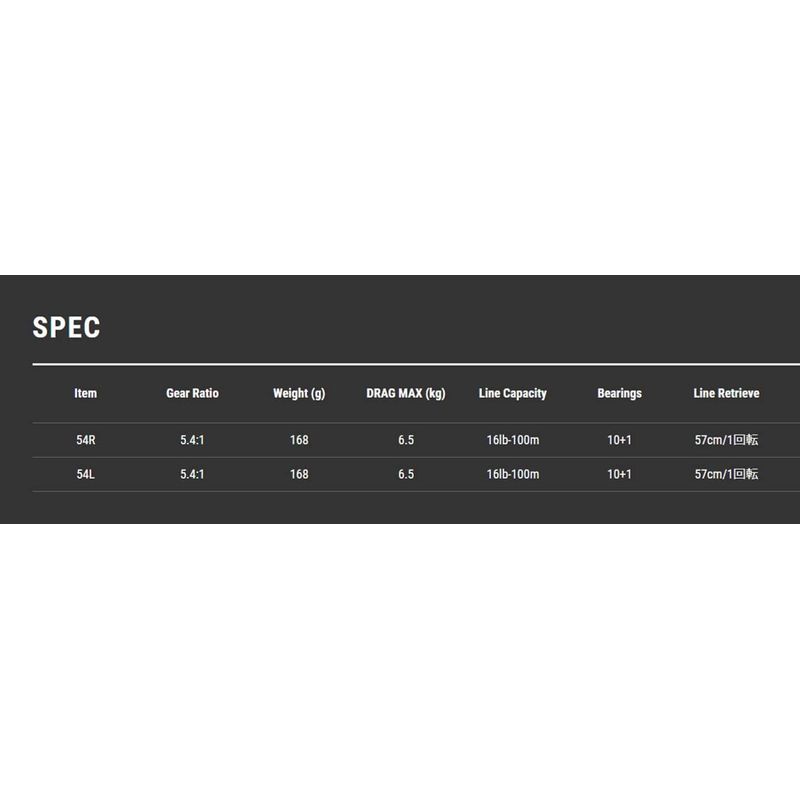Select the 54L gear ratio value
This screenshot has height=800, width=800.
click(192, 474)
